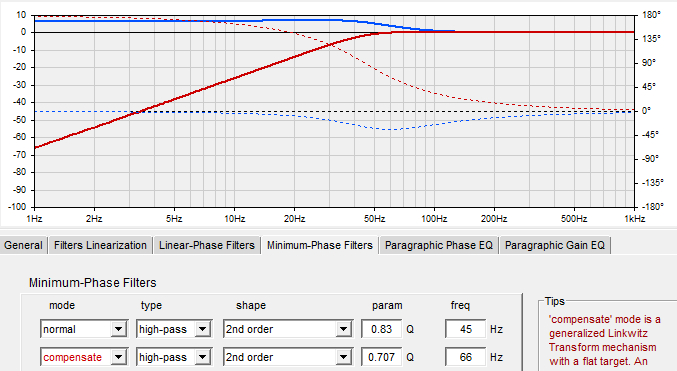Click the 0.83 Q param field
This screenshot has width=677, height=371.
[x=382, y=329]
